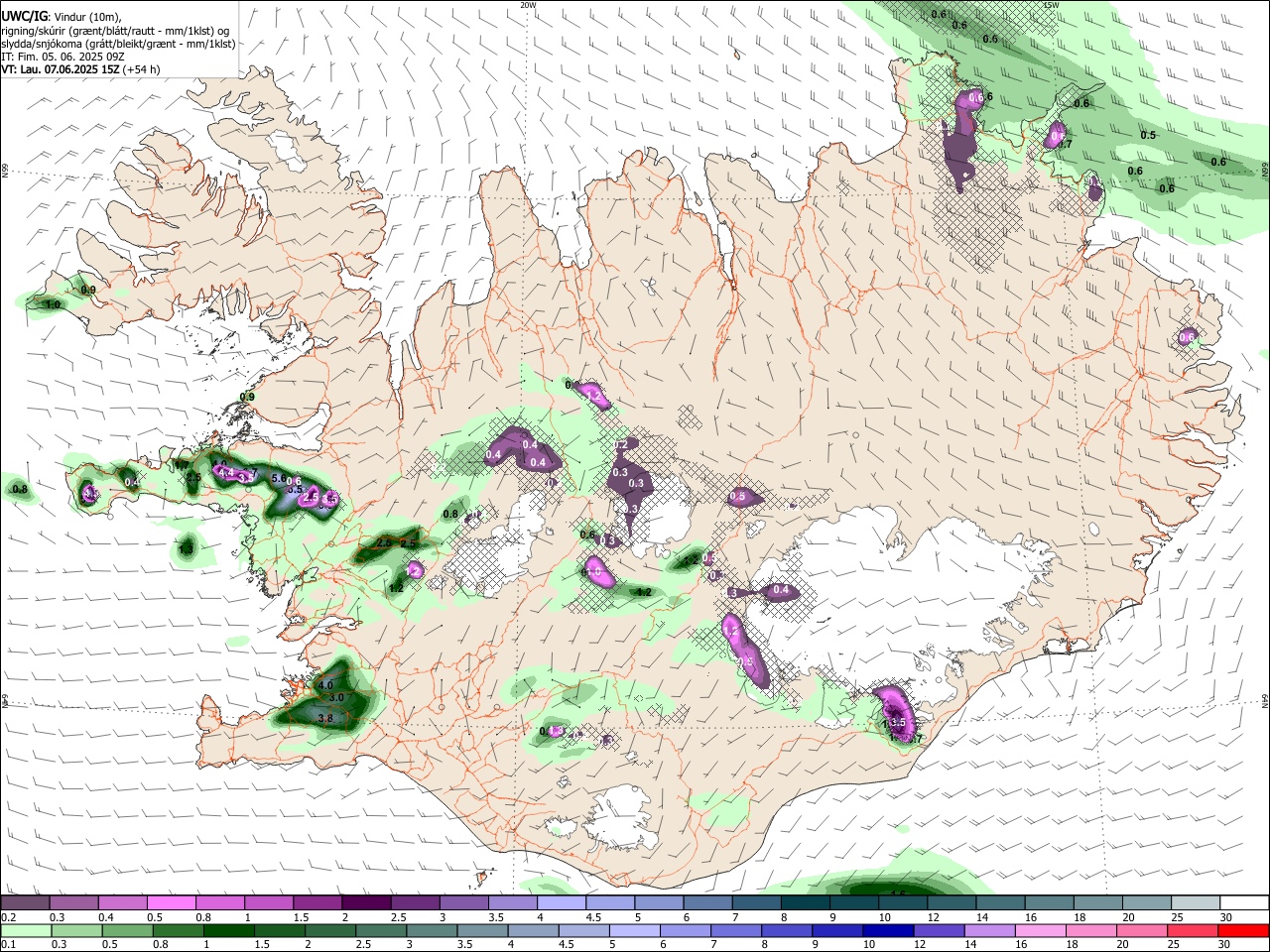Click the '64N' latitude label on right edge
1270x952 pixels.
pyautogui.click(x=1265, y=700)
